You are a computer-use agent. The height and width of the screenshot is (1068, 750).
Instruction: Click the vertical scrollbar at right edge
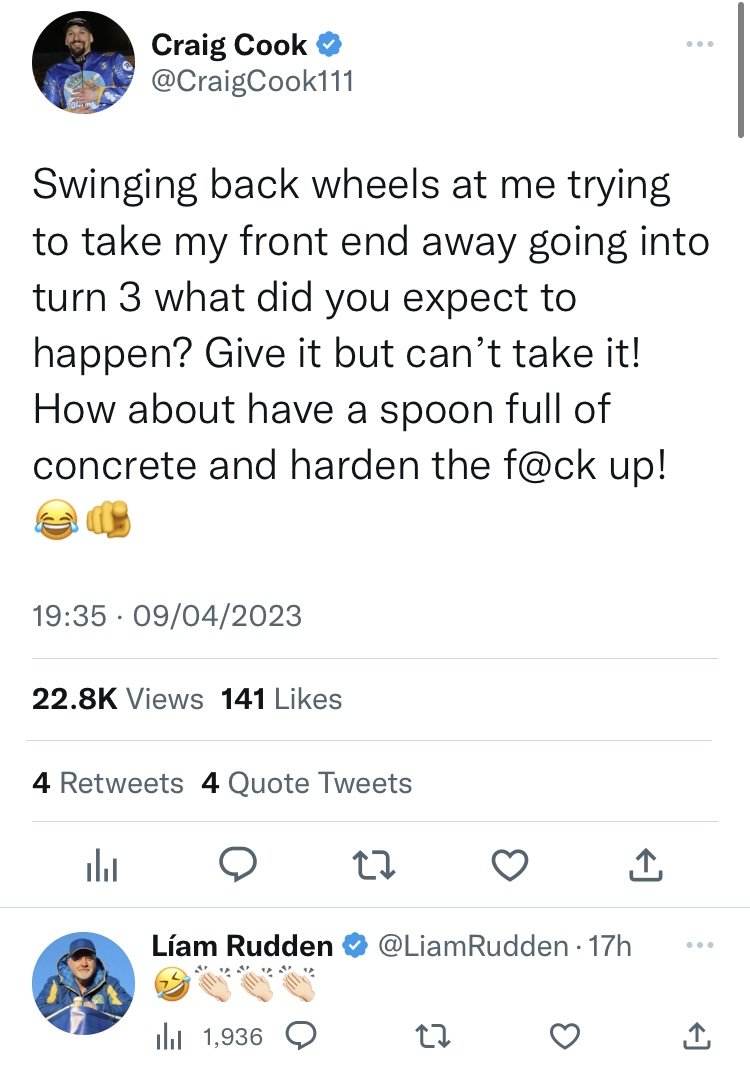[x=741, y=70]
